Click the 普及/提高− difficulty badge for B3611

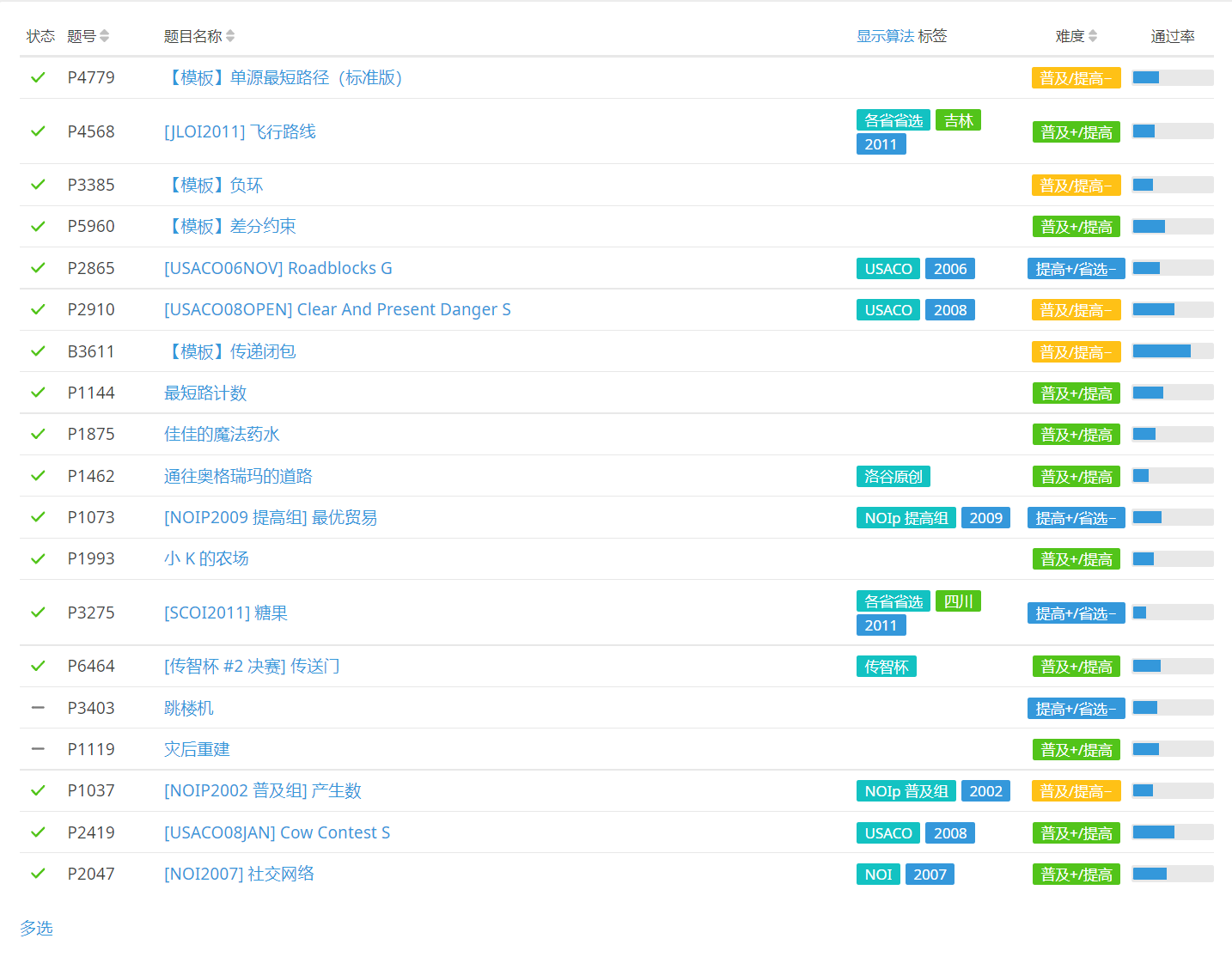pos(1076,352)
